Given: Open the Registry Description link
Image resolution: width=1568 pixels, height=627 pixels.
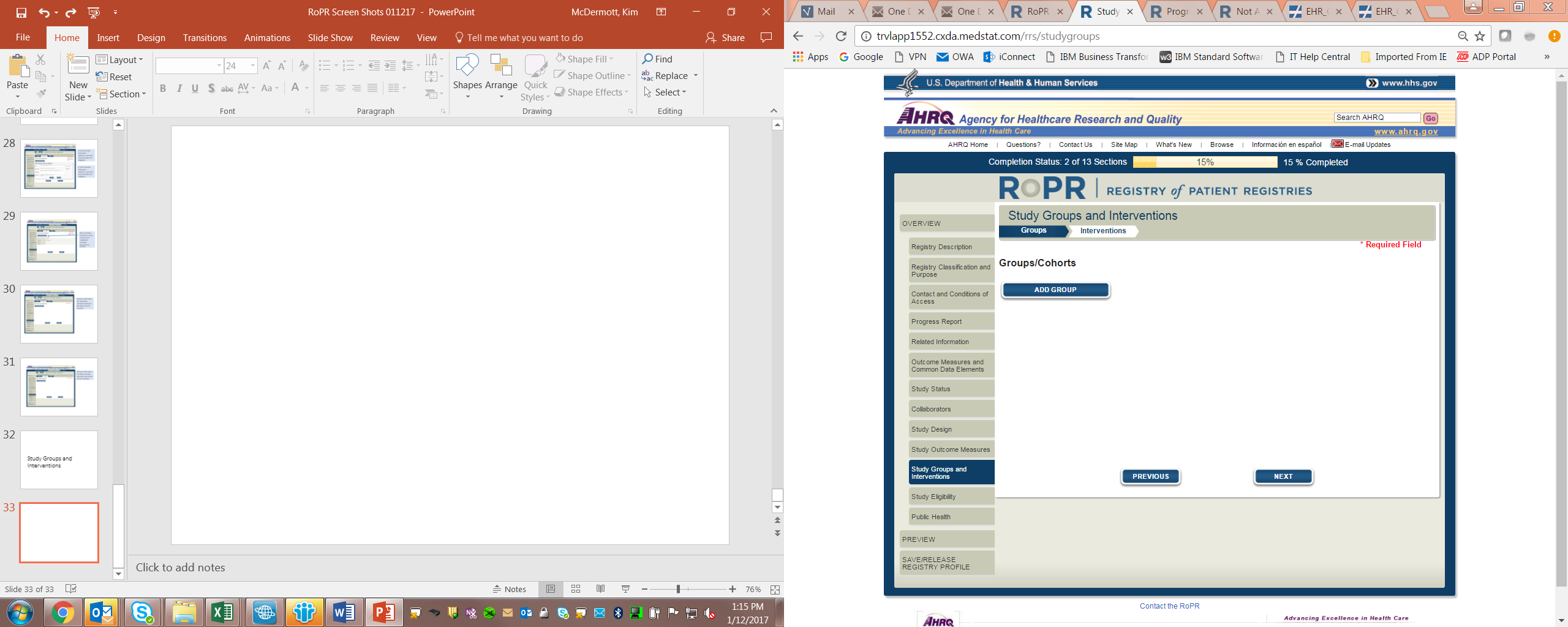Looking at the screenshot, I should point(951,247).
